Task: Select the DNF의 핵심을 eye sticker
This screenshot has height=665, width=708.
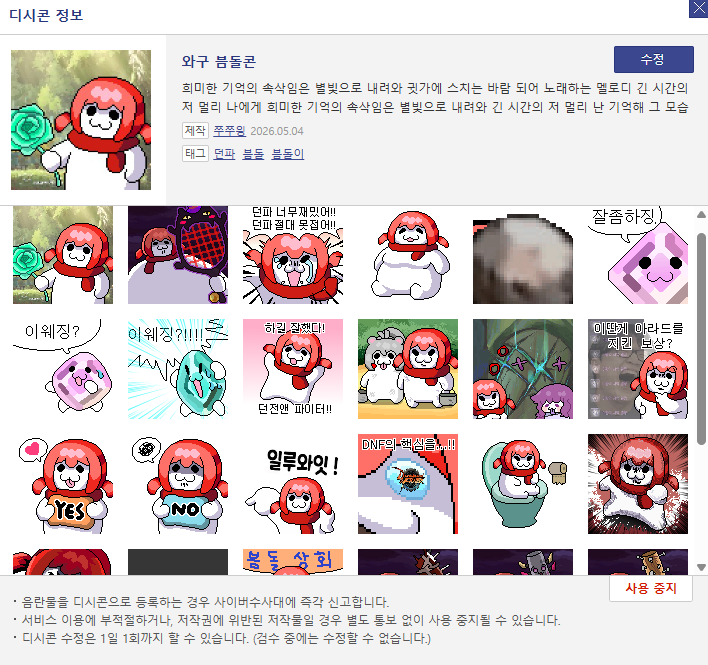Action: click(408, 484)
